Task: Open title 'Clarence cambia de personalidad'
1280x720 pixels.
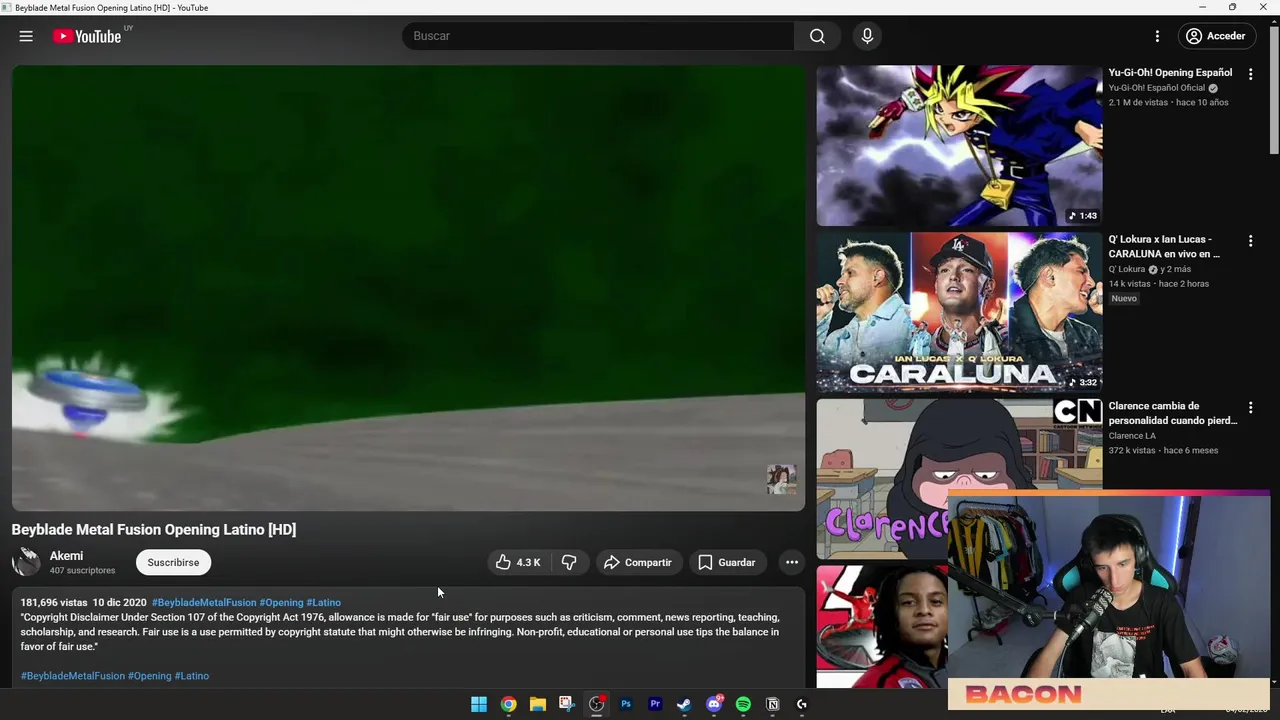Action: pos(1172,413)
